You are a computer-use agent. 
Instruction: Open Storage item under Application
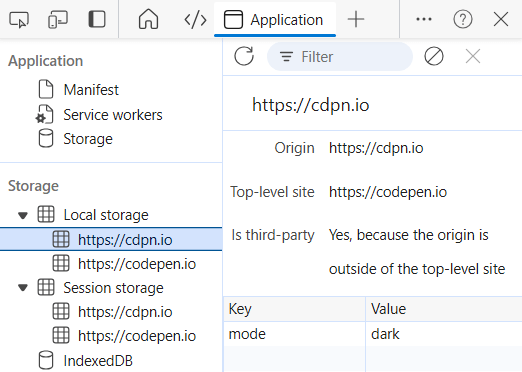pos(88,139)
